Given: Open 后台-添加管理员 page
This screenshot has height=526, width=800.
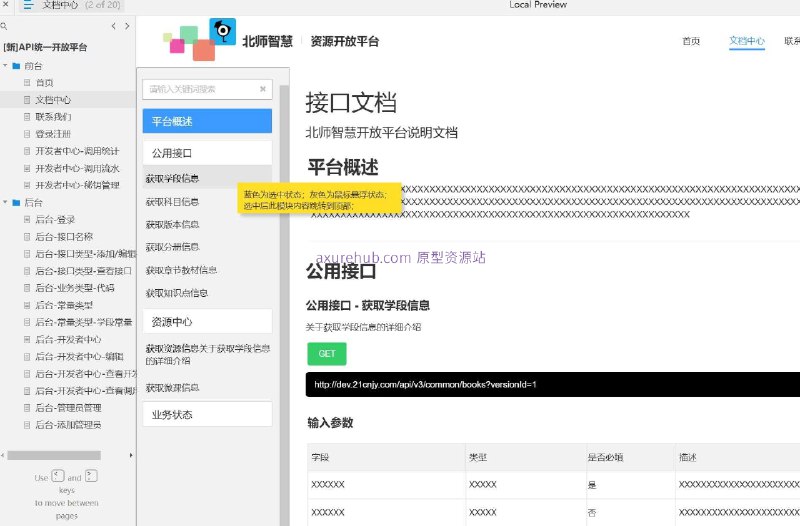Looking at the screenshot, I should (68, 425).
